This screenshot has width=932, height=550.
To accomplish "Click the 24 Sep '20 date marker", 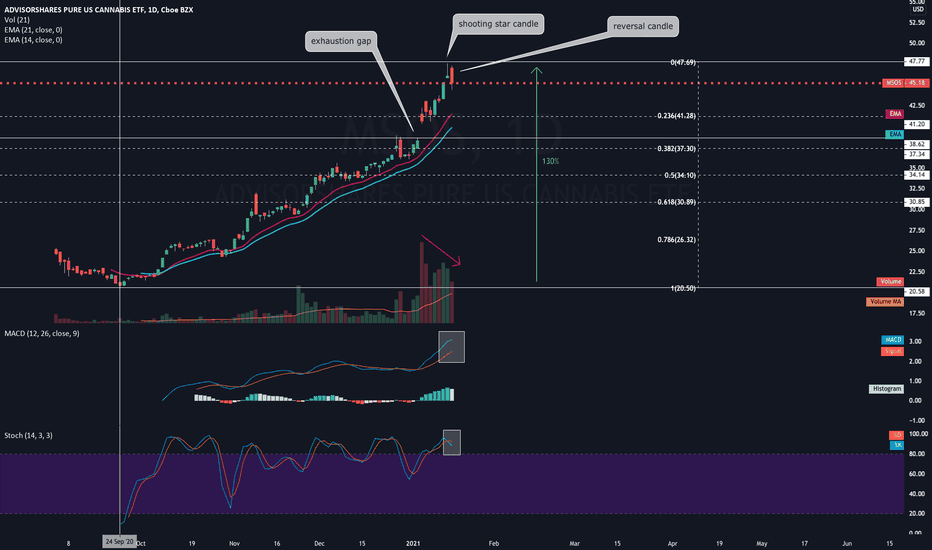I will (x=119, y=542).
